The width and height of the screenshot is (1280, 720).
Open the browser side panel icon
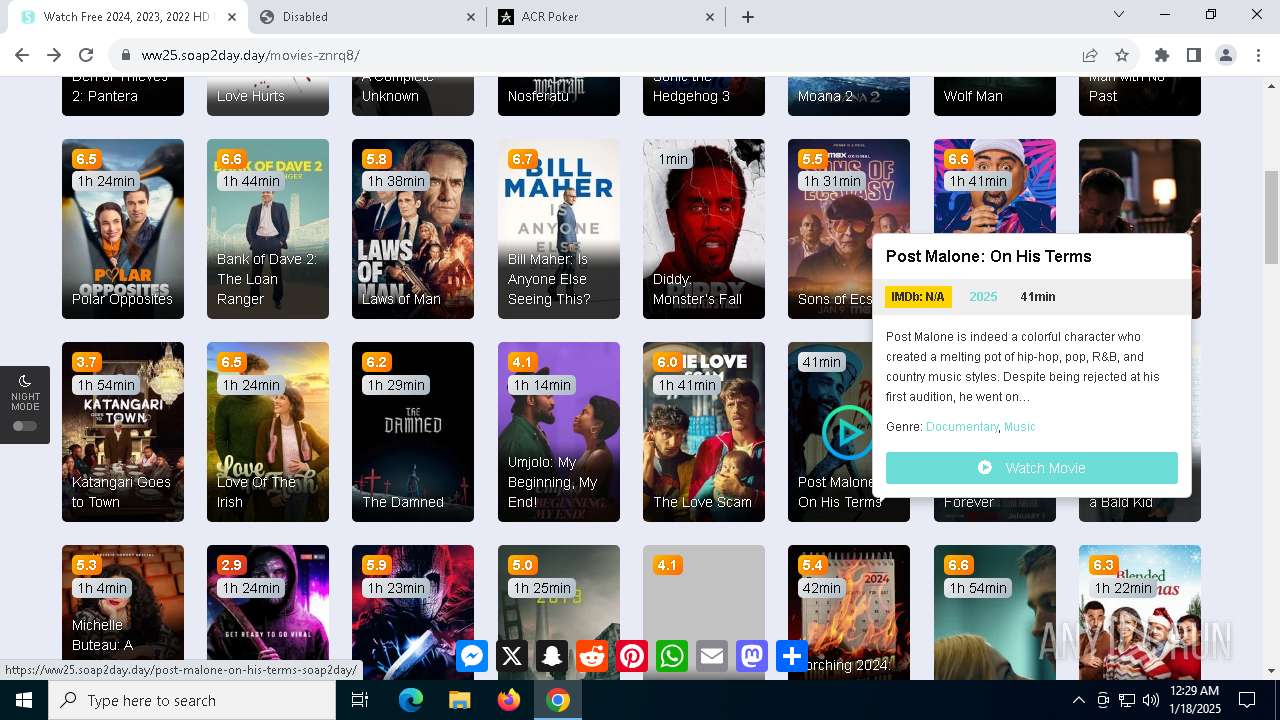coord(1194,55)
